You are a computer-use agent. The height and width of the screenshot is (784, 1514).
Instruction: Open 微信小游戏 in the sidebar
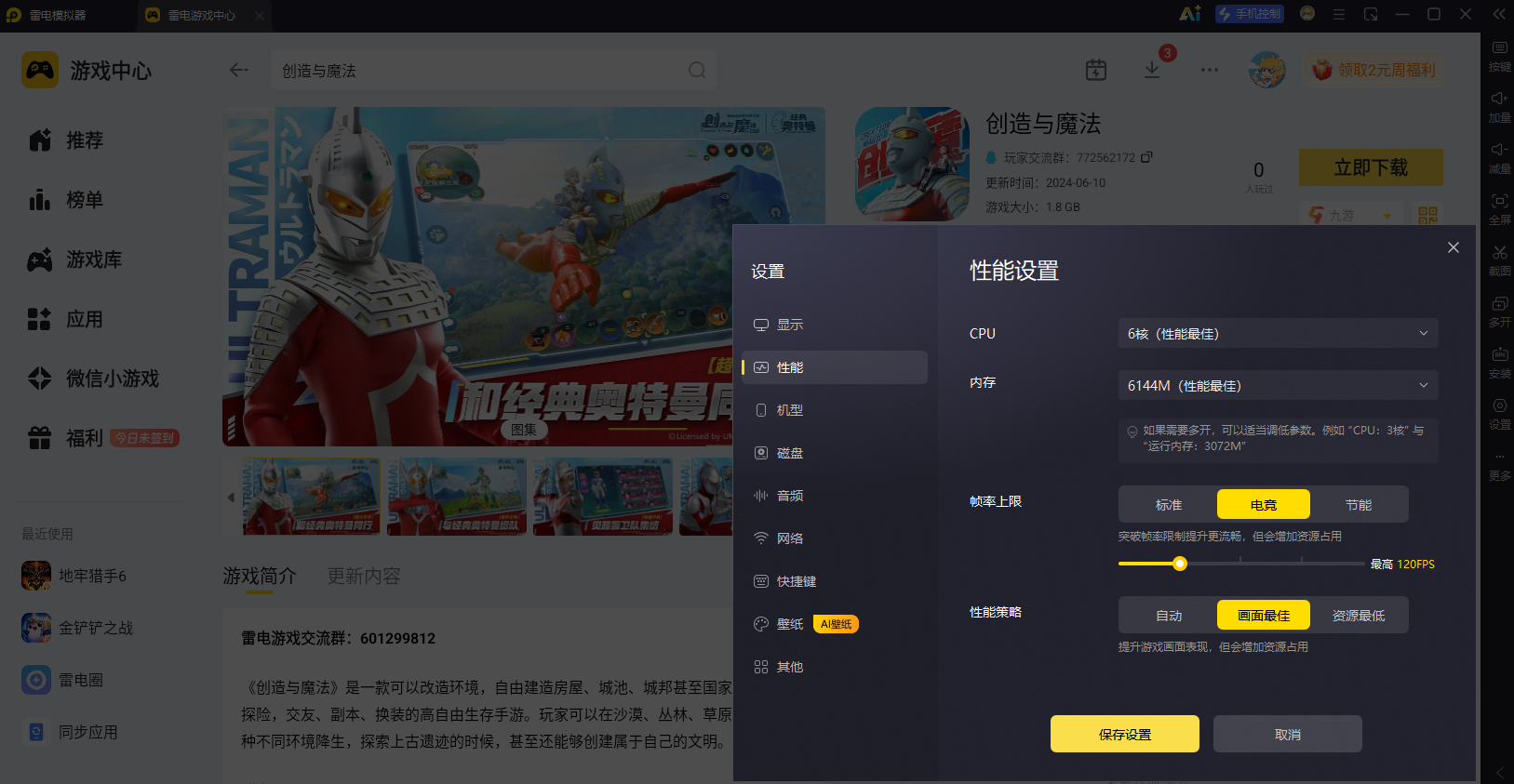tap(94, 379)
